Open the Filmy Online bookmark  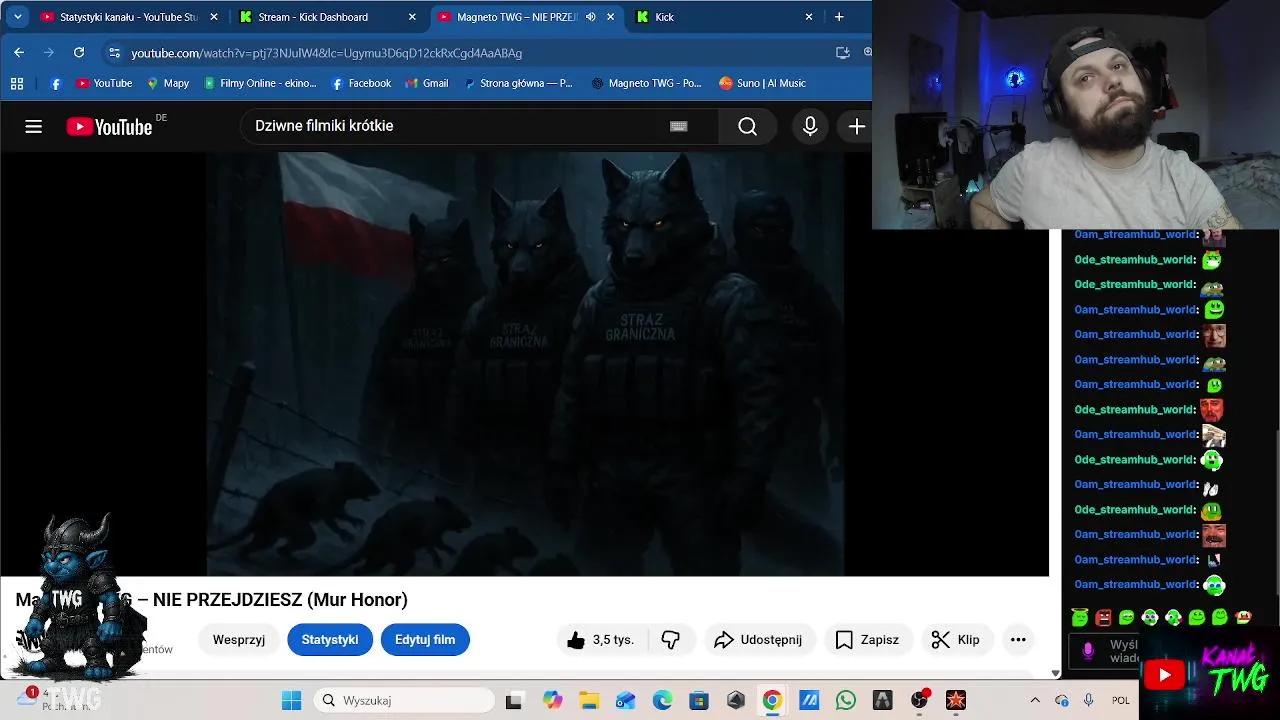[x=260, y=84]
